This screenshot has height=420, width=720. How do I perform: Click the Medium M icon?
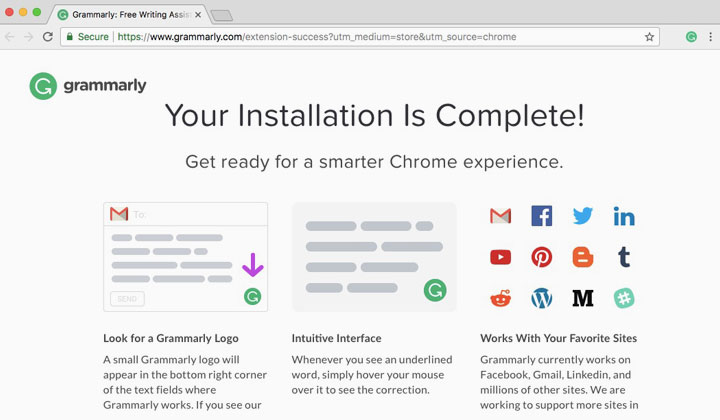click(x=583, y=298)
